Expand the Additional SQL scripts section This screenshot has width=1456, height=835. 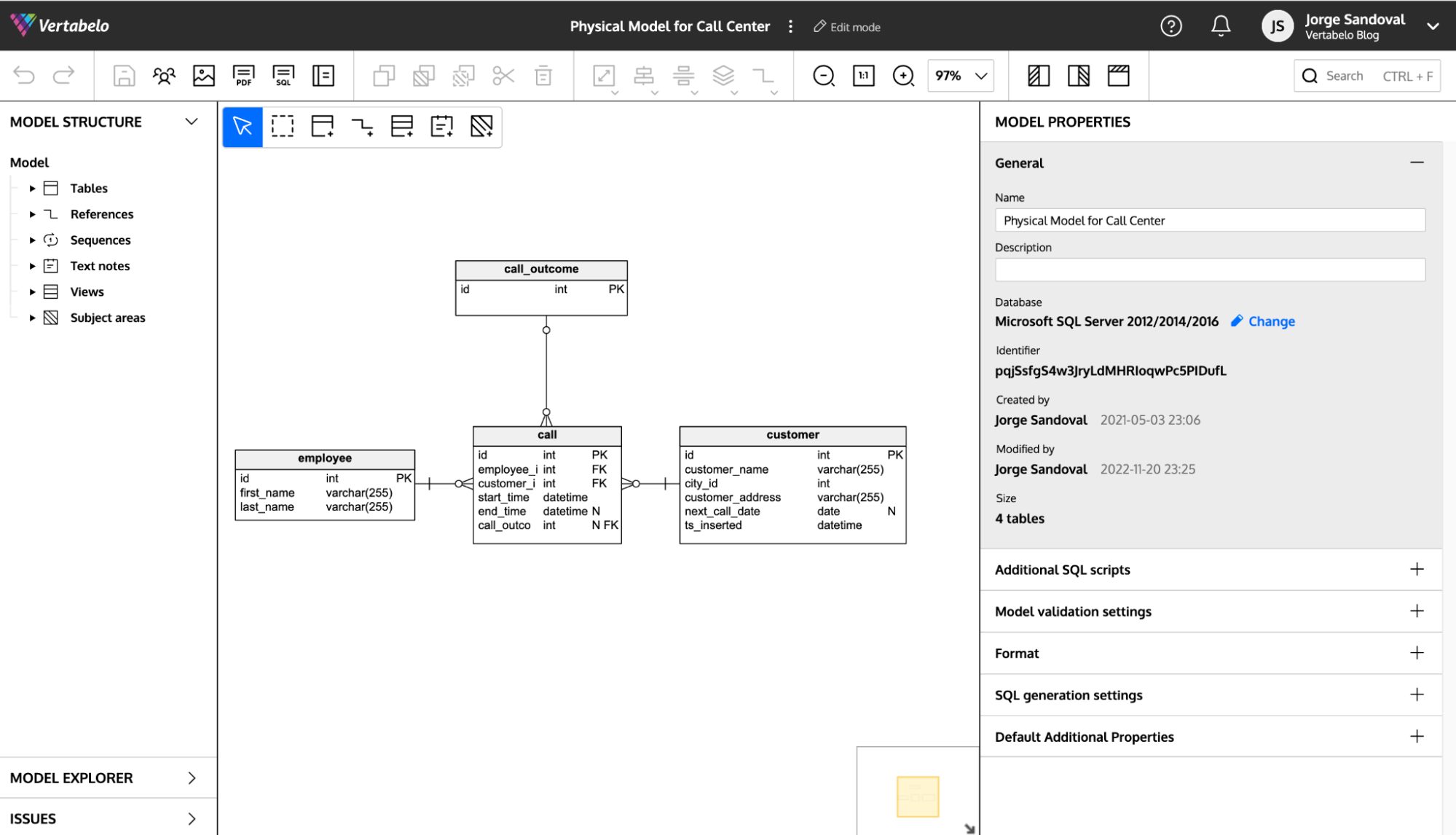click(1419, 569)
